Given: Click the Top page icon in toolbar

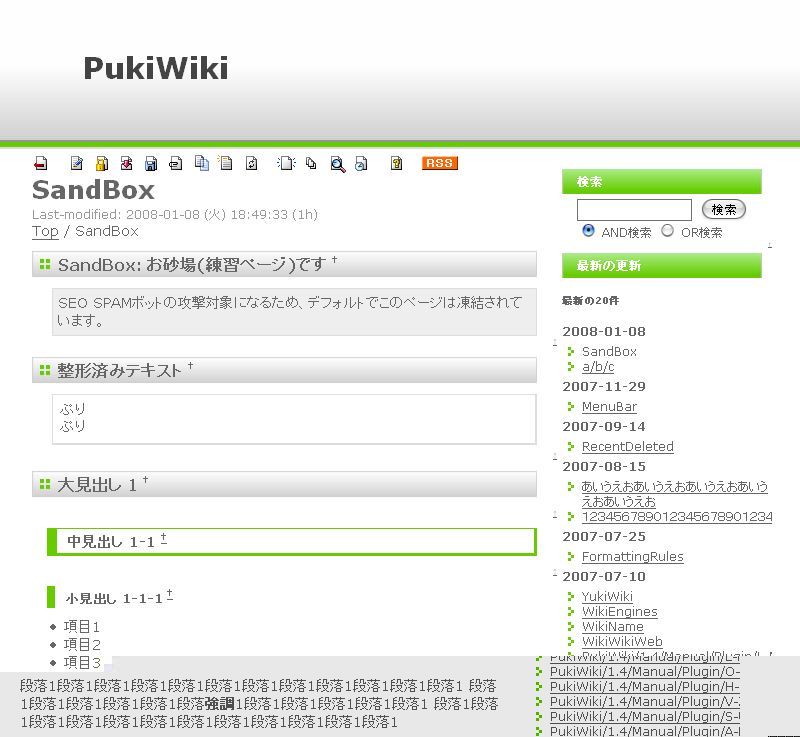Looking at the screenshot, I should point(41,164).
